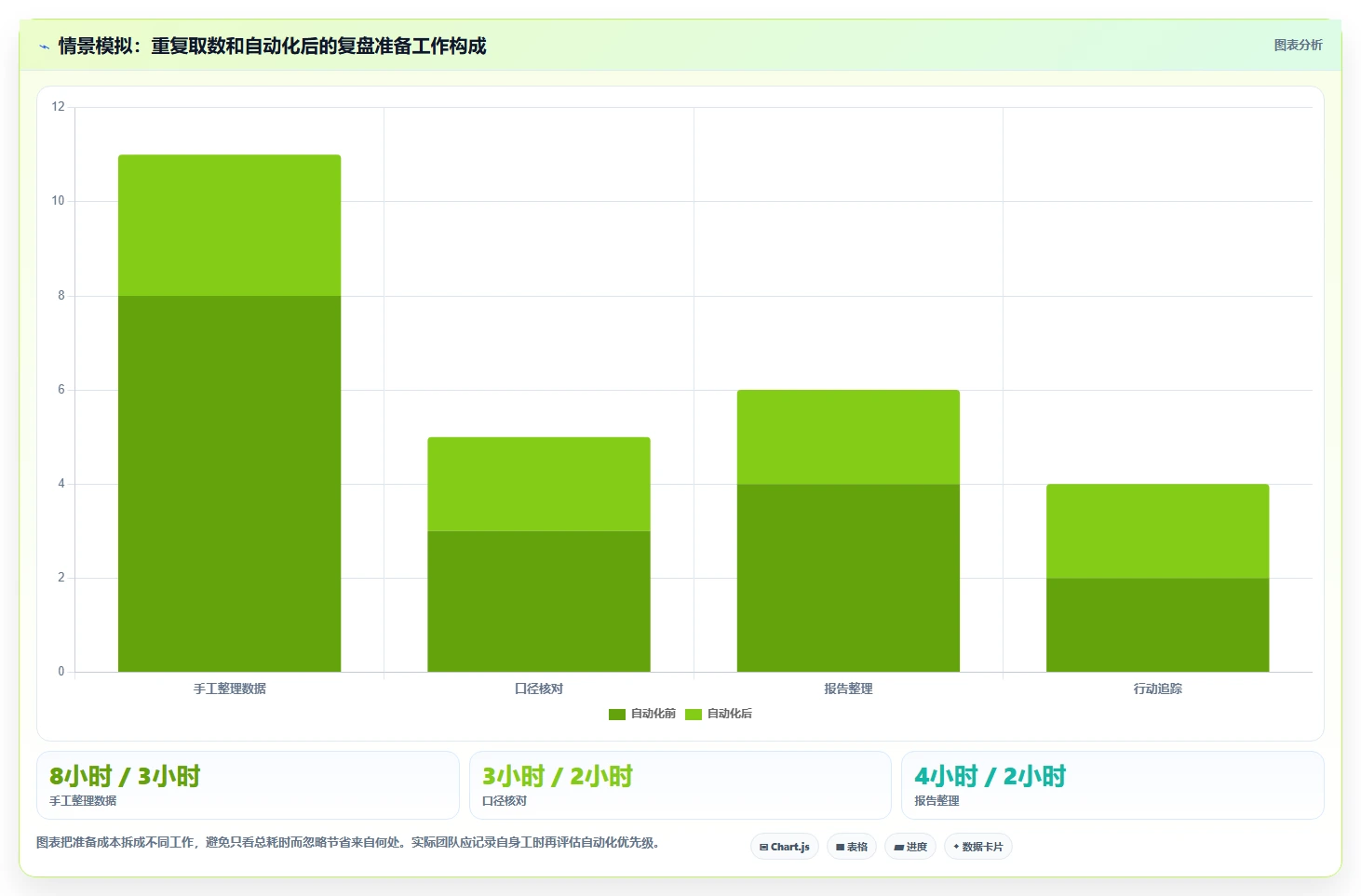
Task: Click the 行动追踪 x-axis label
Action: 1158,689
